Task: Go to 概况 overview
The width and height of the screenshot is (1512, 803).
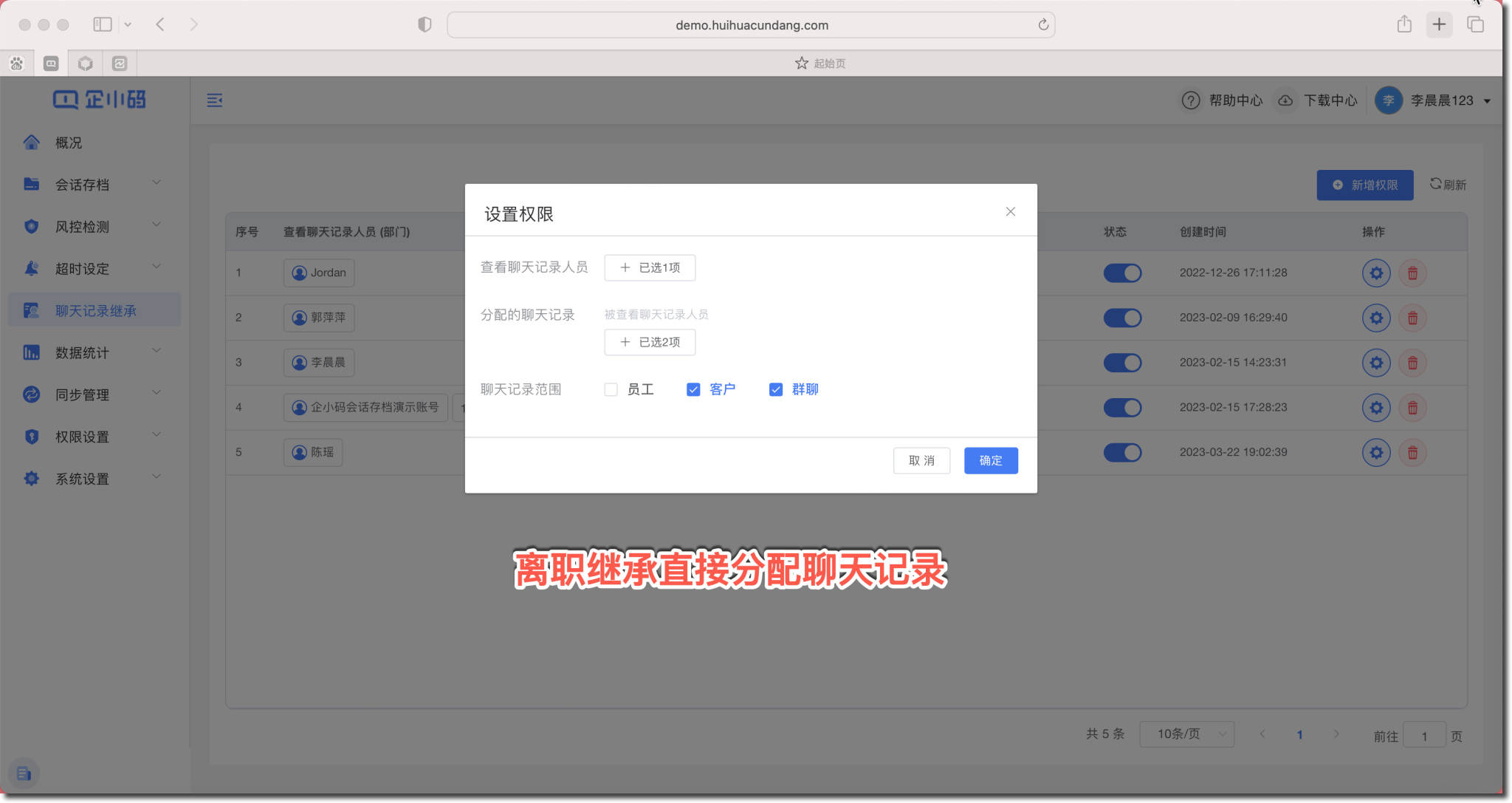Action: [x=94, y=143]
